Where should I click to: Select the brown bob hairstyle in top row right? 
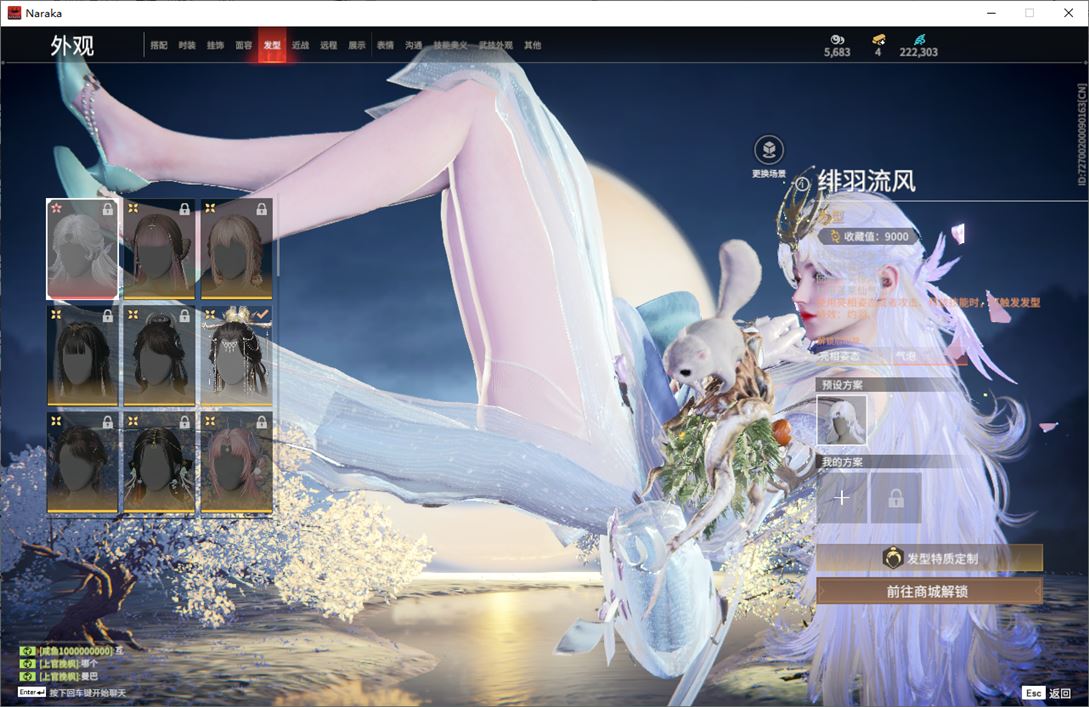236,249
